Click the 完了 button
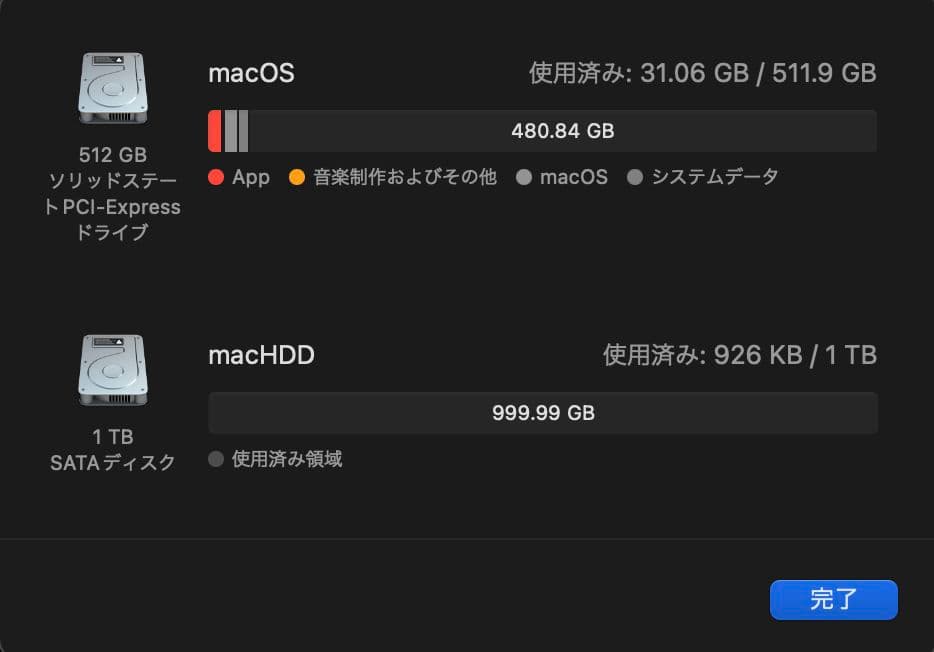Image resolution: width=934 pixels, height=652 pixels. (833, 600)
